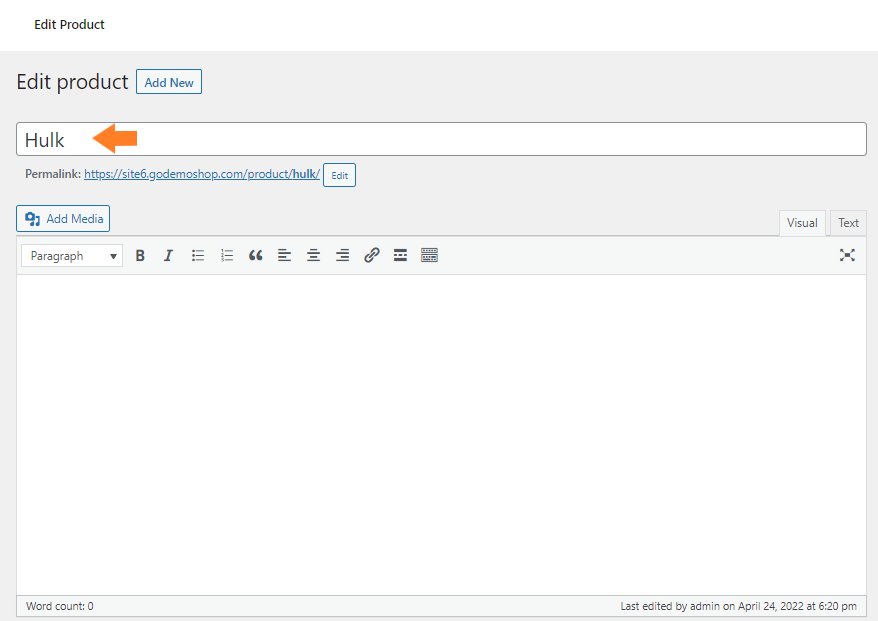
Task: Open the product permalink URL
Action: (202, 174)
